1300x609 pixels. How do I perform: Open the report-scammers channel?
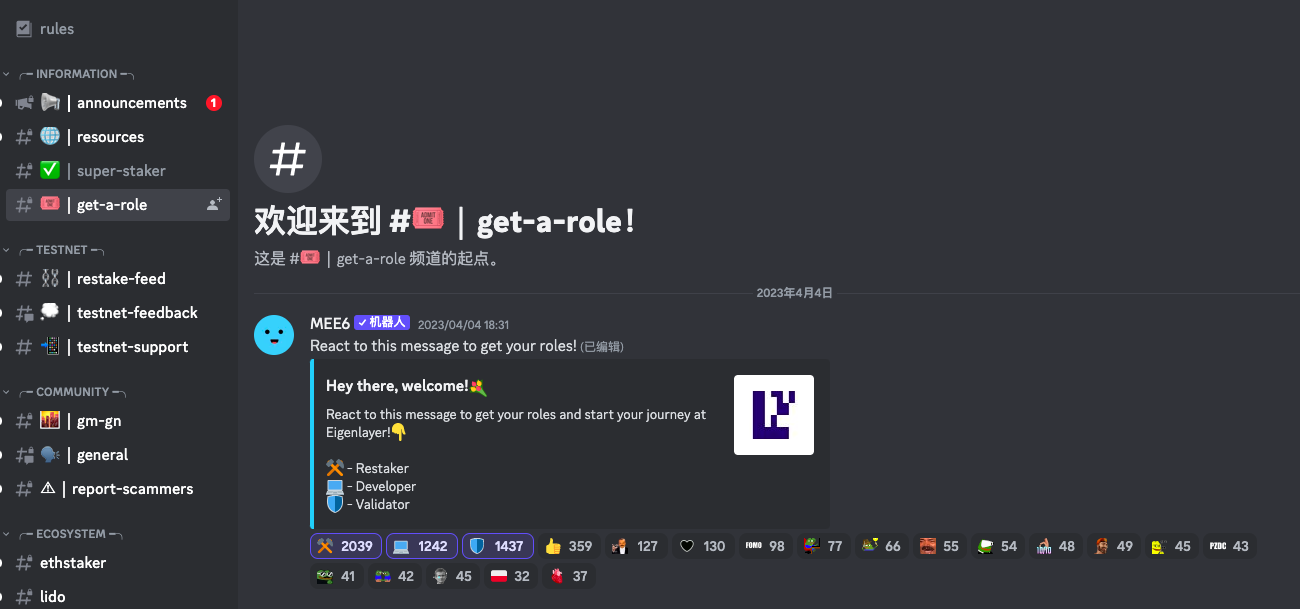pos(117,489)
